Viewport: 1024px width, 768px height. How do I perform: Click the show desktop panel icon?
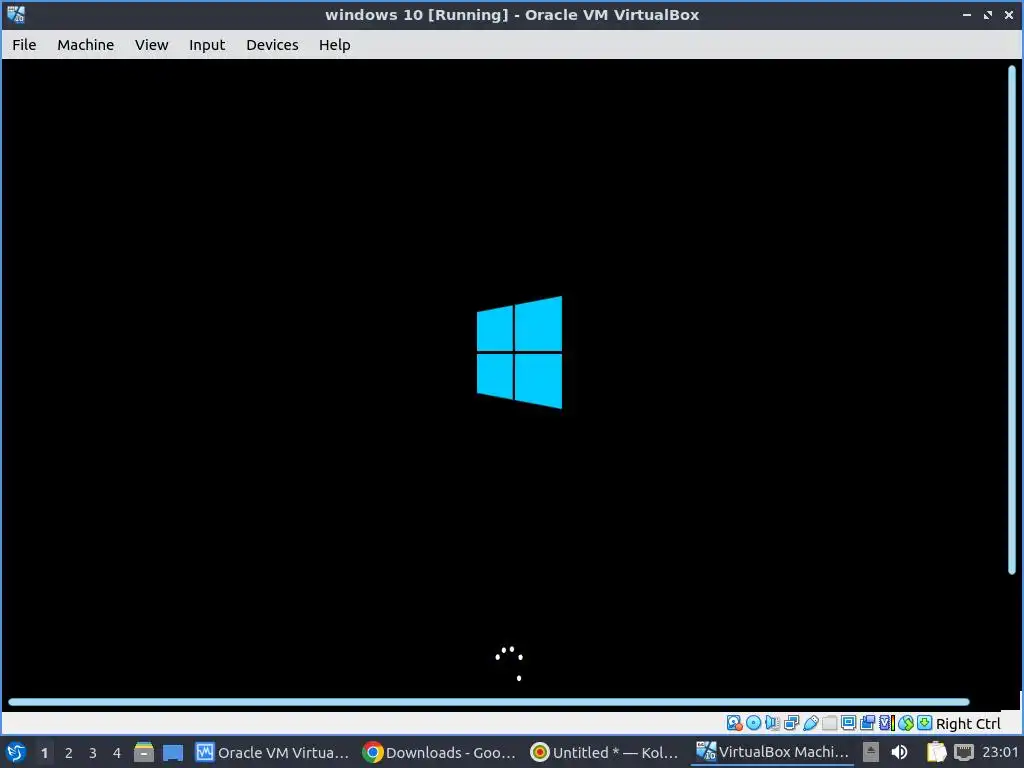(x=173, y=752)
